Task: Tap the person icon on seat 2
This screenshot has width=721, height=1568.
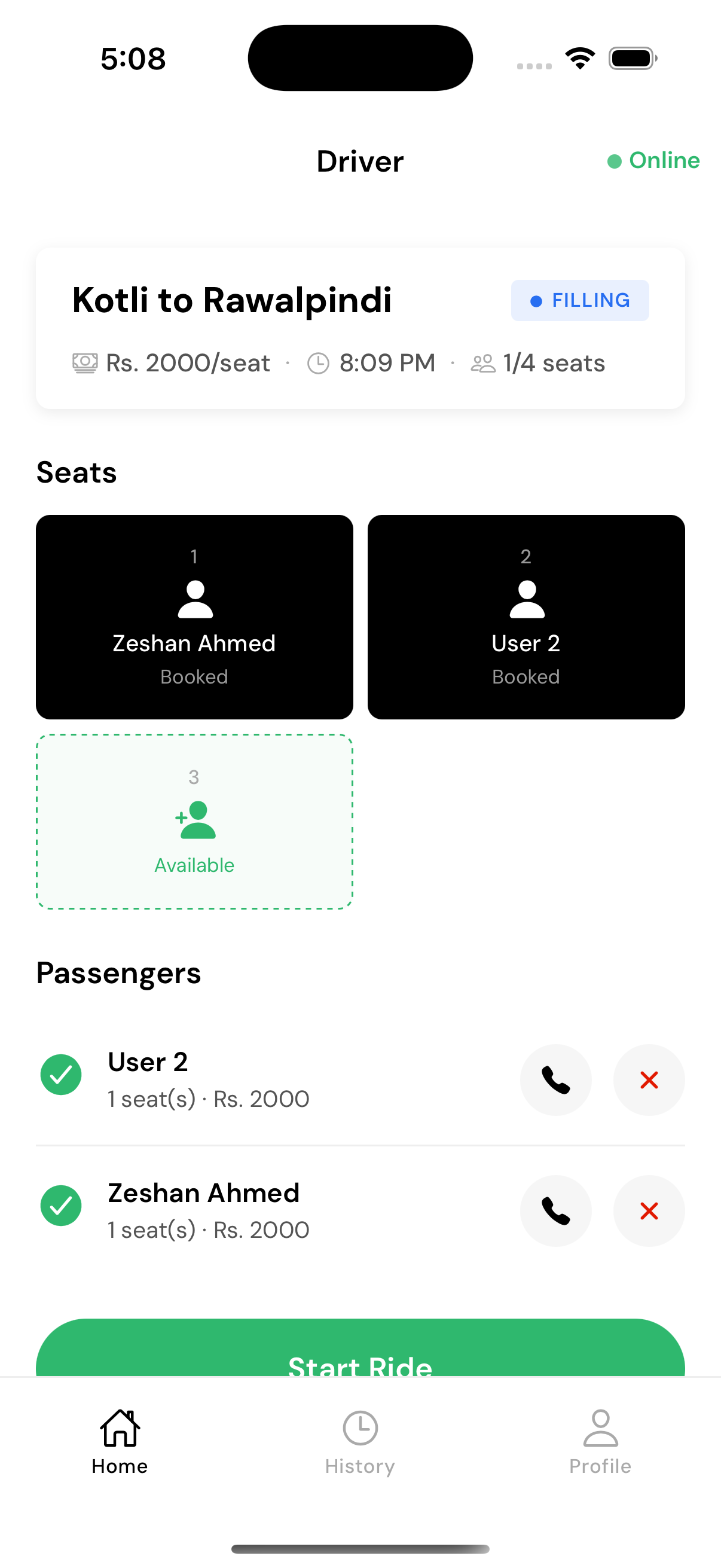Action: [x=526, y=600]
